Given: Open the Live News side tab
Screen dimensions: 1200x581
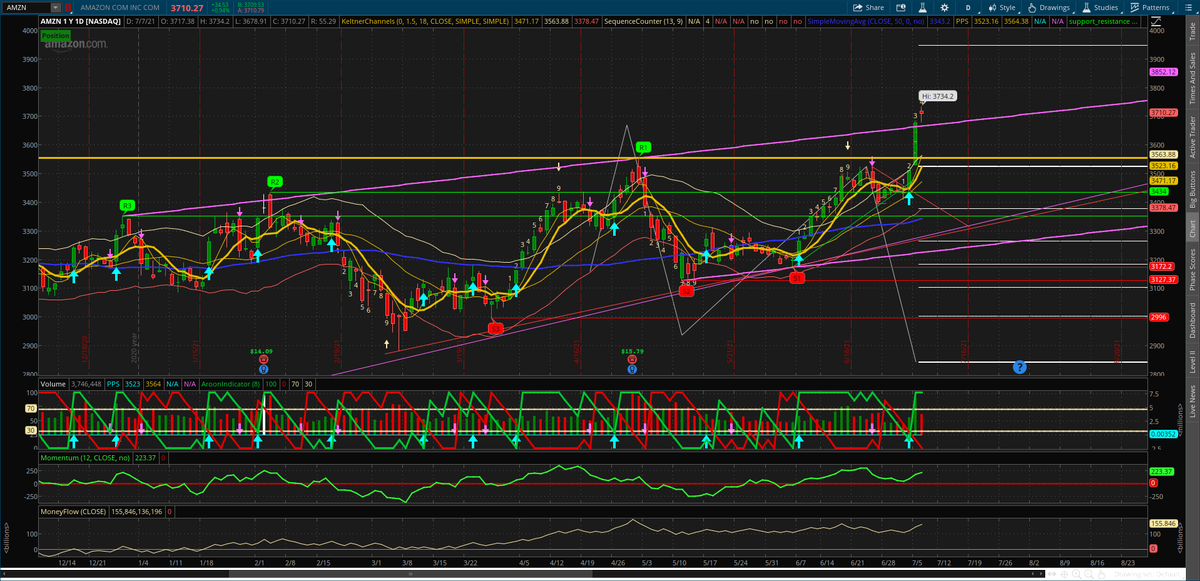Looking at the screenshot, I should pyautogui.click(x=1191, y=402).
